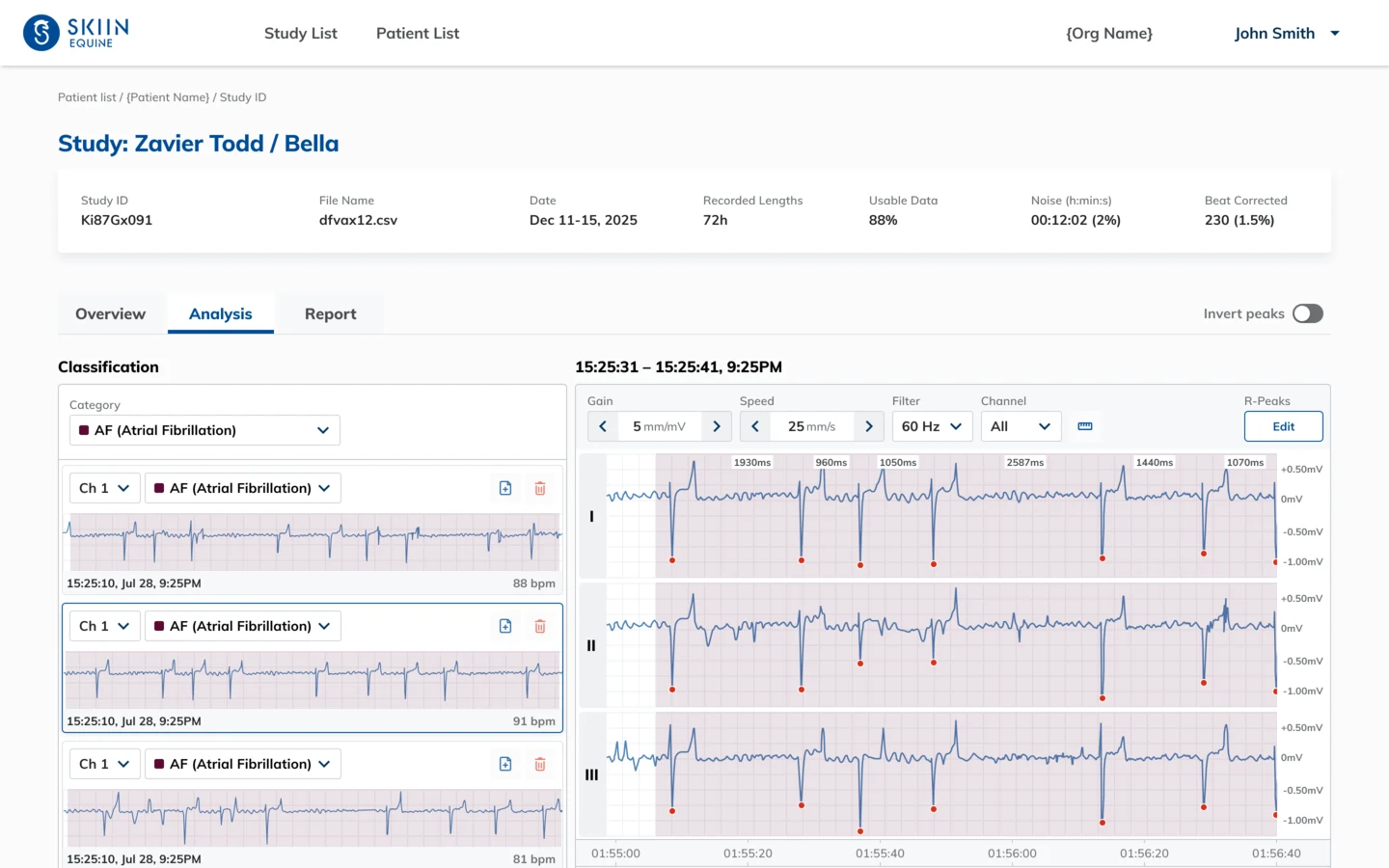Click the 1930ms interval label
Image resolution: width=1389 pixels, height=868 pixels.
[x=752, y=463]
